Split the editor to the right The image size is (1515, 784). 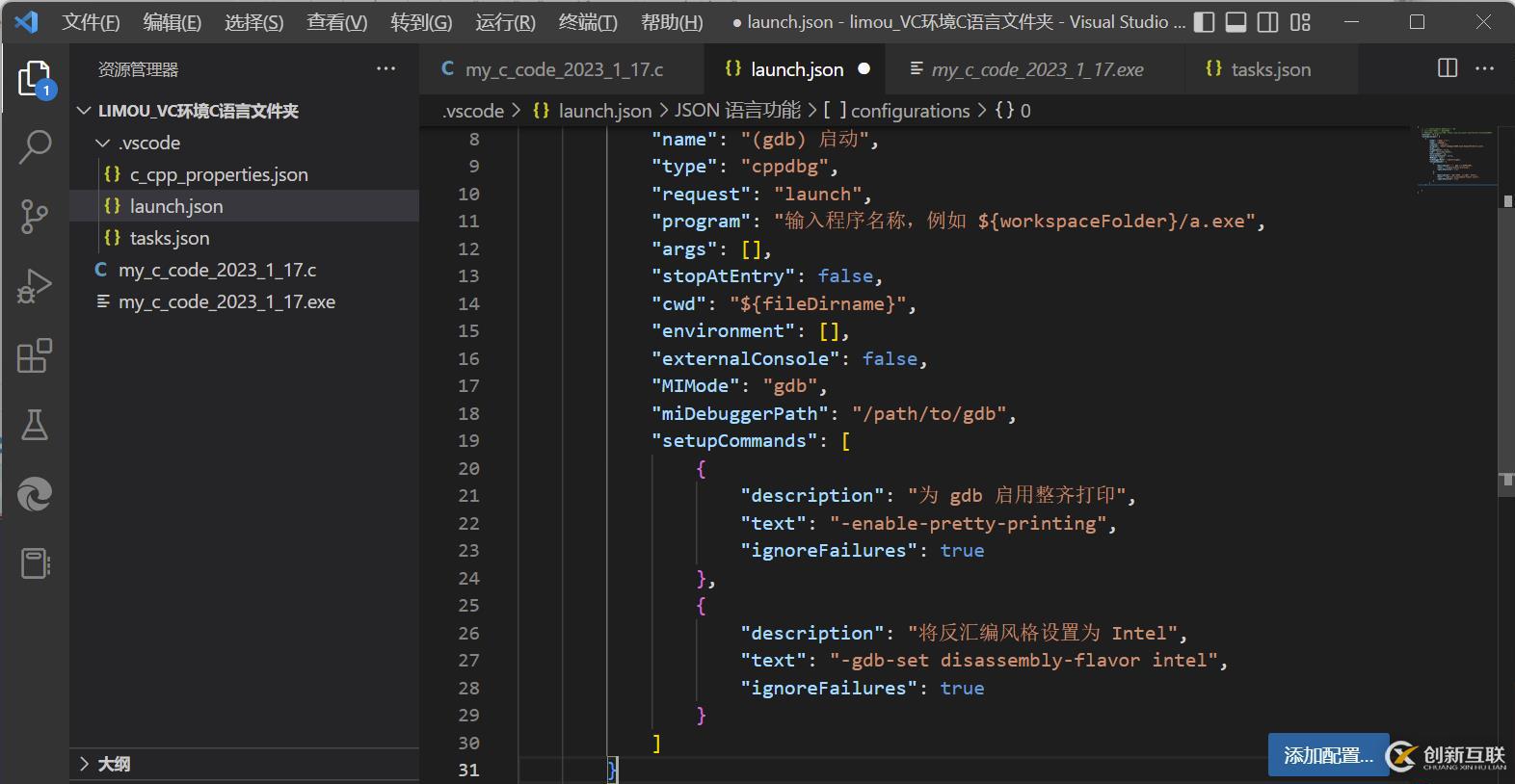click(x=1448, y=68)
